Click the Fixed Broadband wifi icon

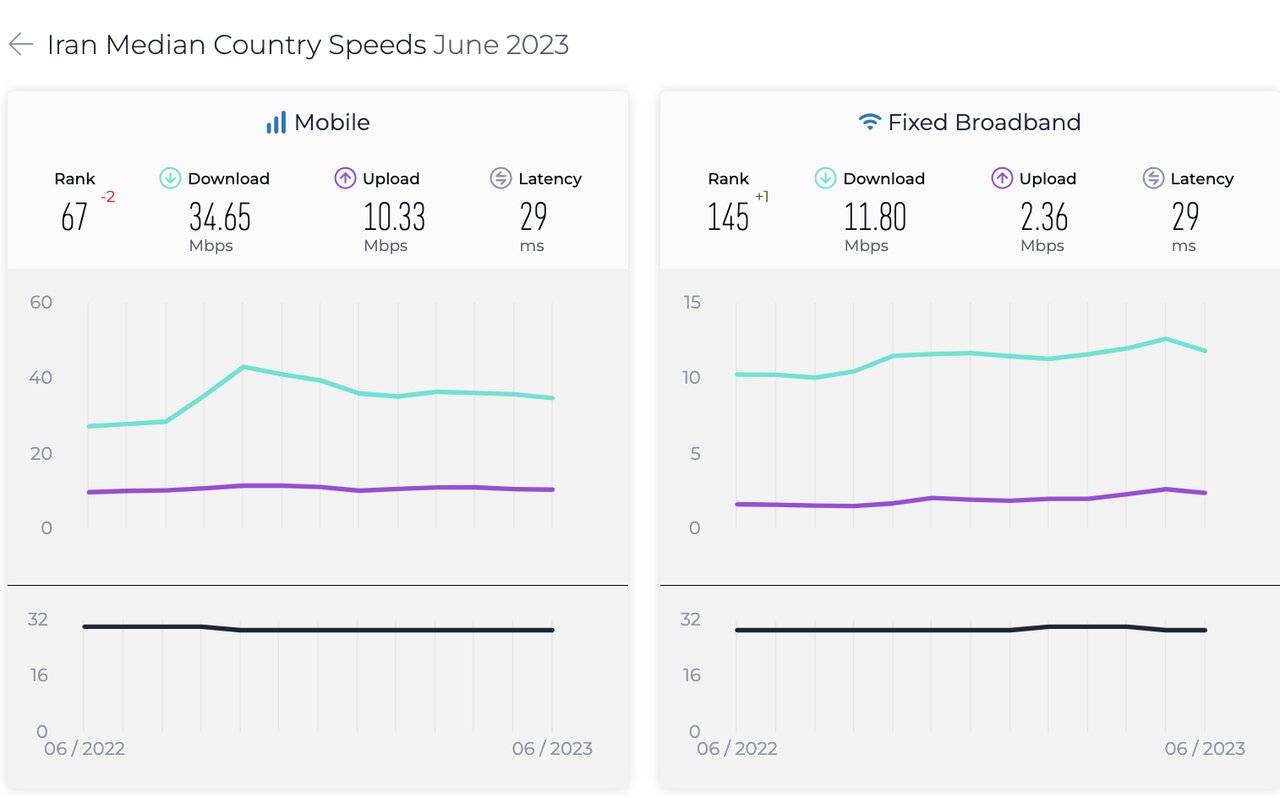pyautogui.click(x=870, y=123)
